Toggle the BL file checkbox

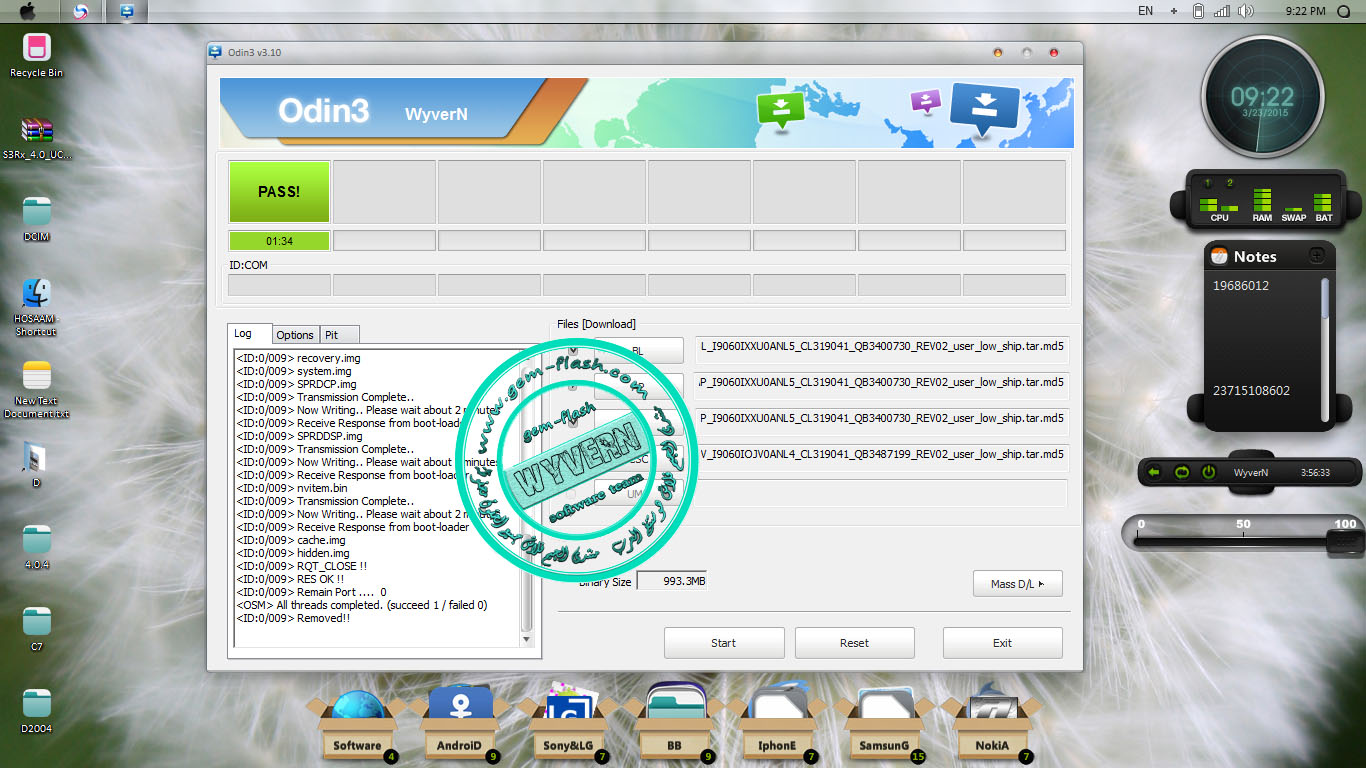coord(573,350)
